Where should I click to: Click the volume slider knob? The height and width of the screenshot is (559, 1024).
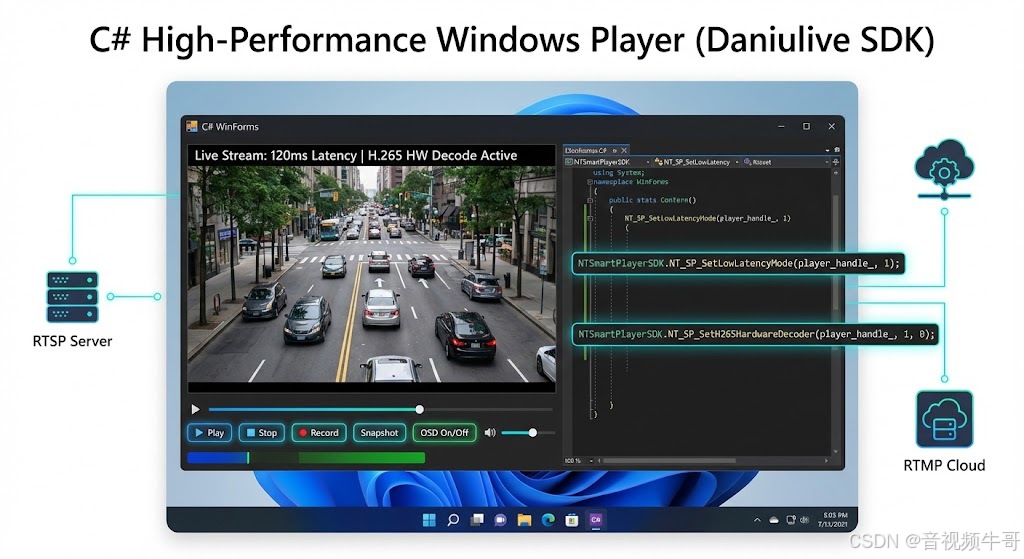click(532, 432)
